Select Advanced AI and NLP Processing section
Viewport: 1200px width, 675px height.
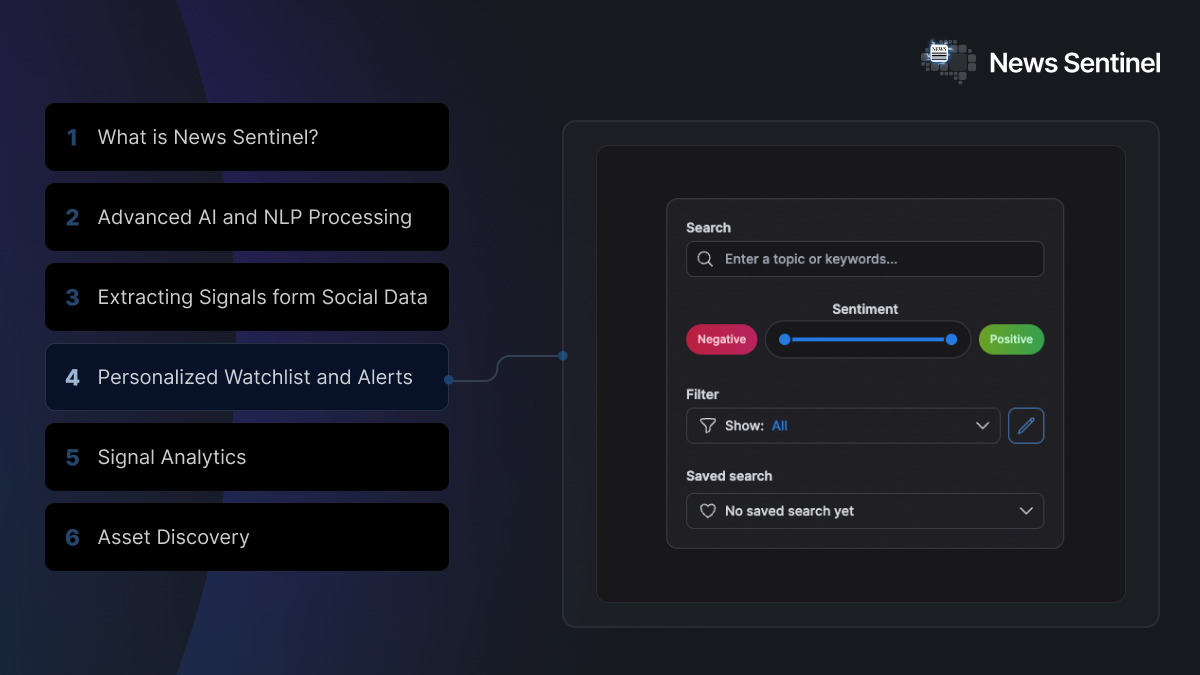point(247,217)
